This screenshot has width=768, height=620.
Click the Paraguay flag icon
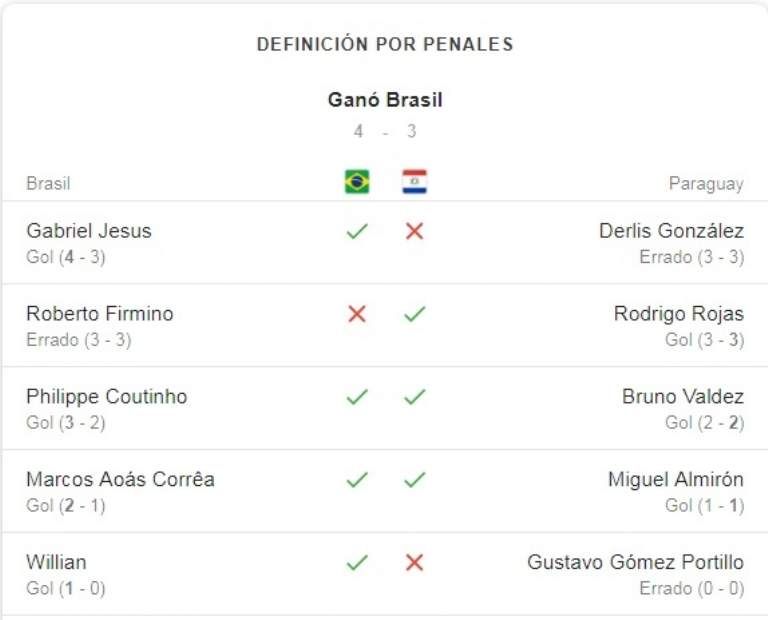tap(414, 182)
